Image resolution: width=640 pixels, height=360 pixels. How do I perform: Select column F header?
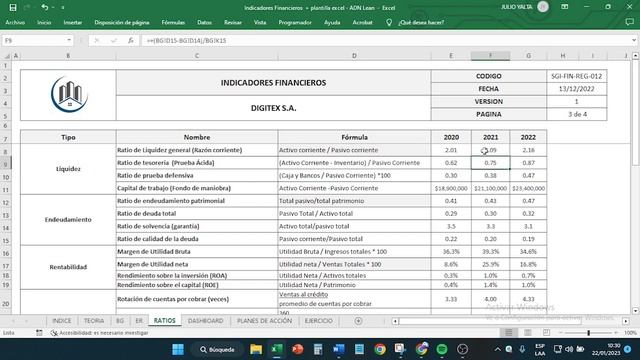(490, 56)
